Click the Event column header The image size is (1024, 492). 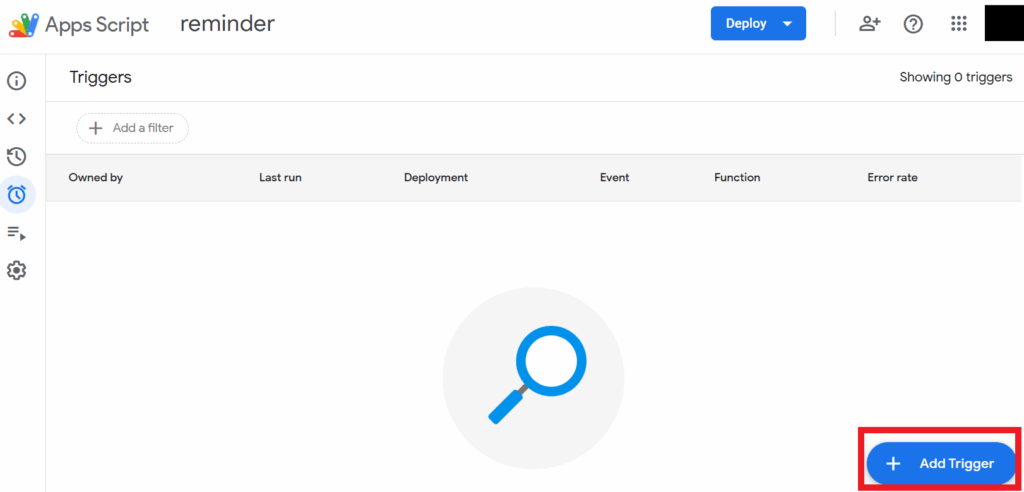615,178
